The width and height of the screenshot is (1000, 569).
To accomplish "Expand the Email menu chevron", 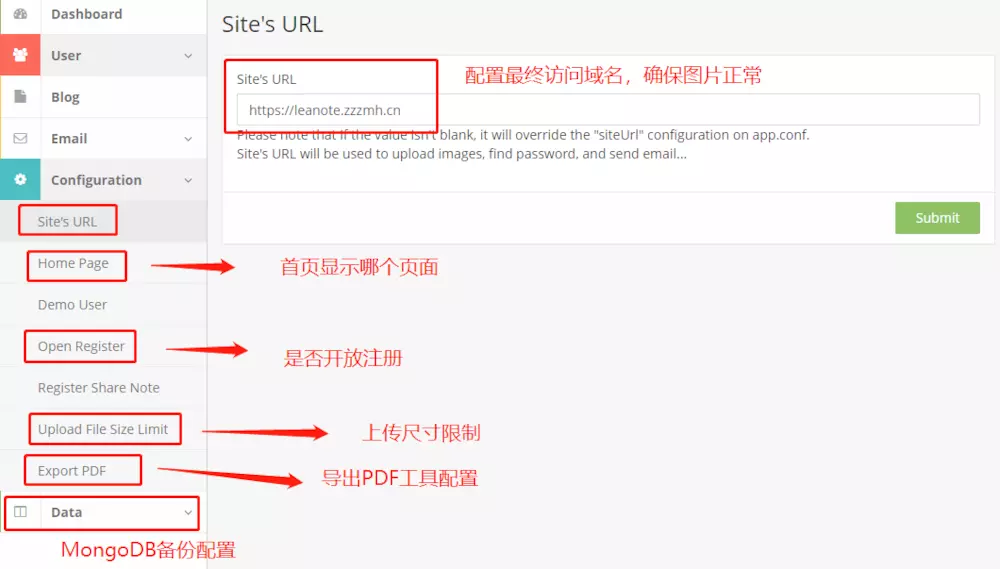I will pos(188,138).
